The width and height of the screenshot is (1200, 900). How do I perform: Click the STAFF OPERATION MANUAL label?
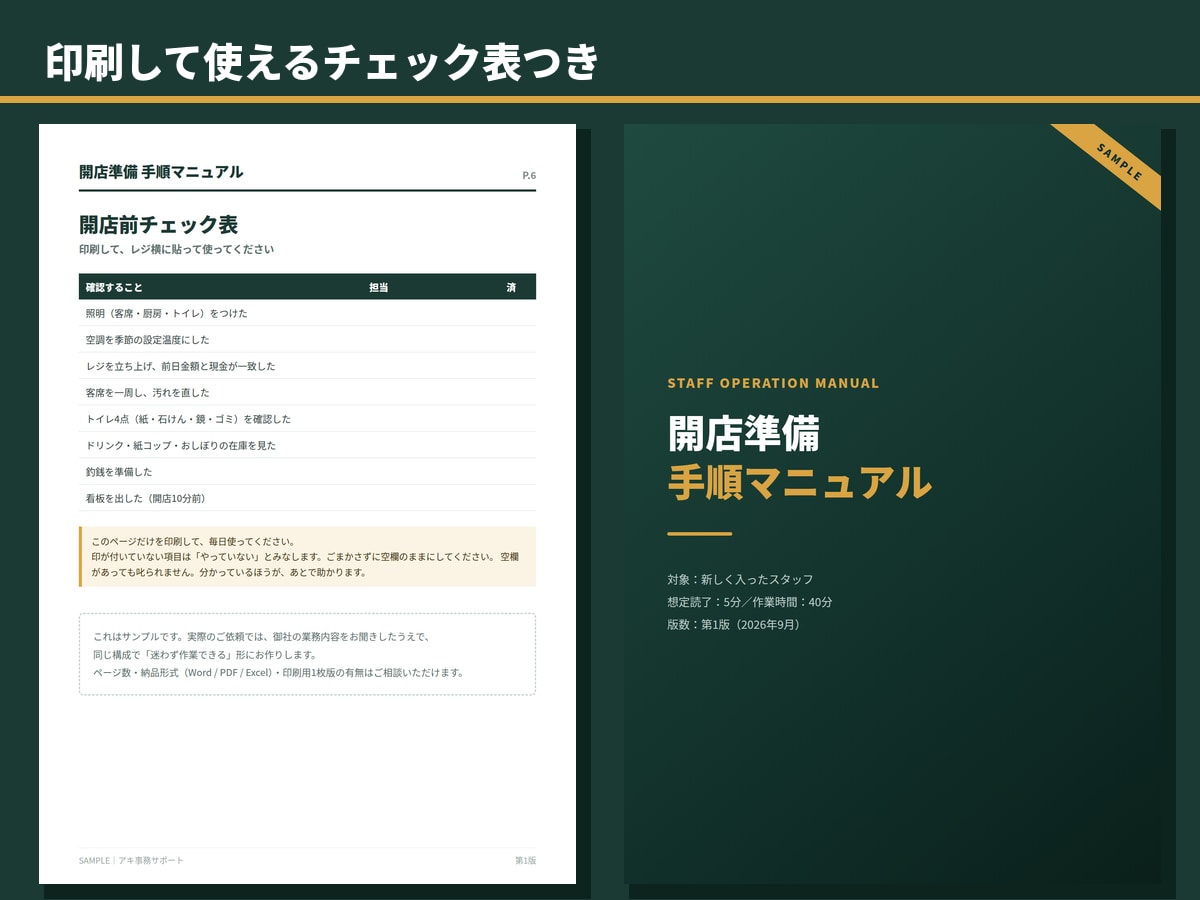click(773, 383)
